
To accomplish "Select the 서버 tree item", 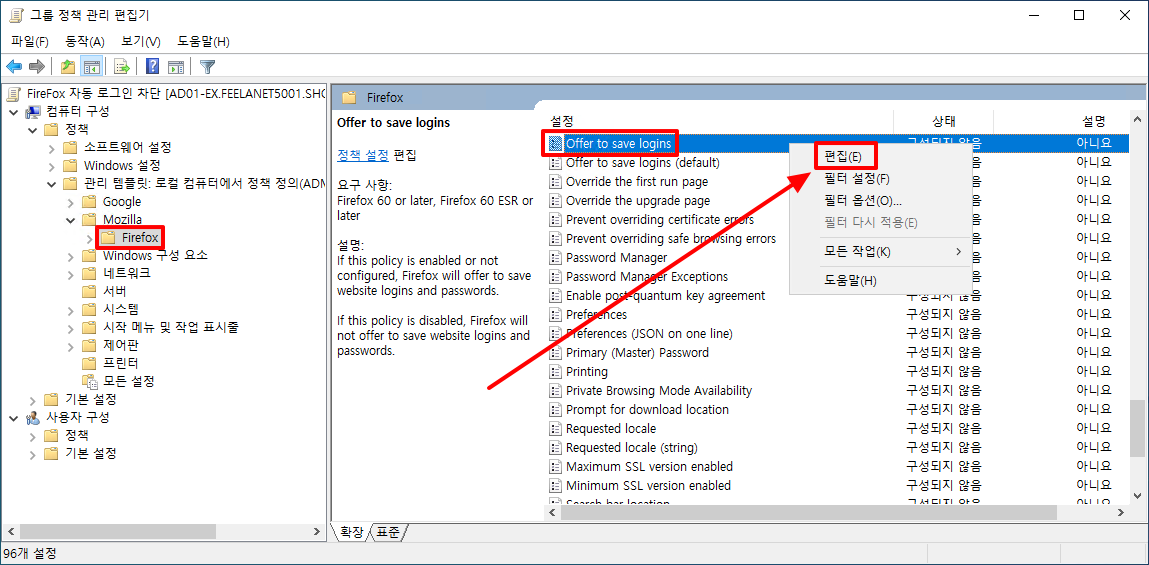I will 115,291.
